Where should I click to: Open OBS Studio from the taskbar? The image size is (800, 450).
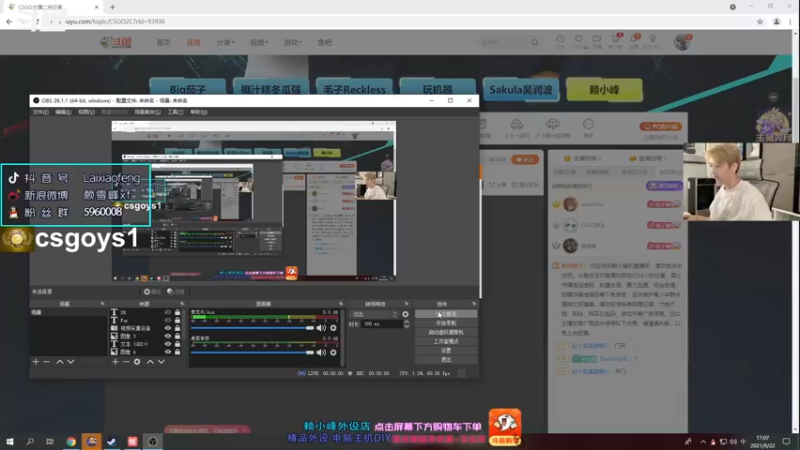(153, 441)
